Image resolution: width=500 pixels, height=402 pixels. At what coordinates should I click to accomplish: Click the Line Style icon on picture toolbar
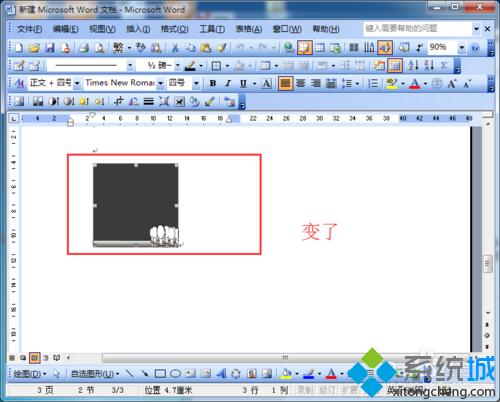(149, 101)
